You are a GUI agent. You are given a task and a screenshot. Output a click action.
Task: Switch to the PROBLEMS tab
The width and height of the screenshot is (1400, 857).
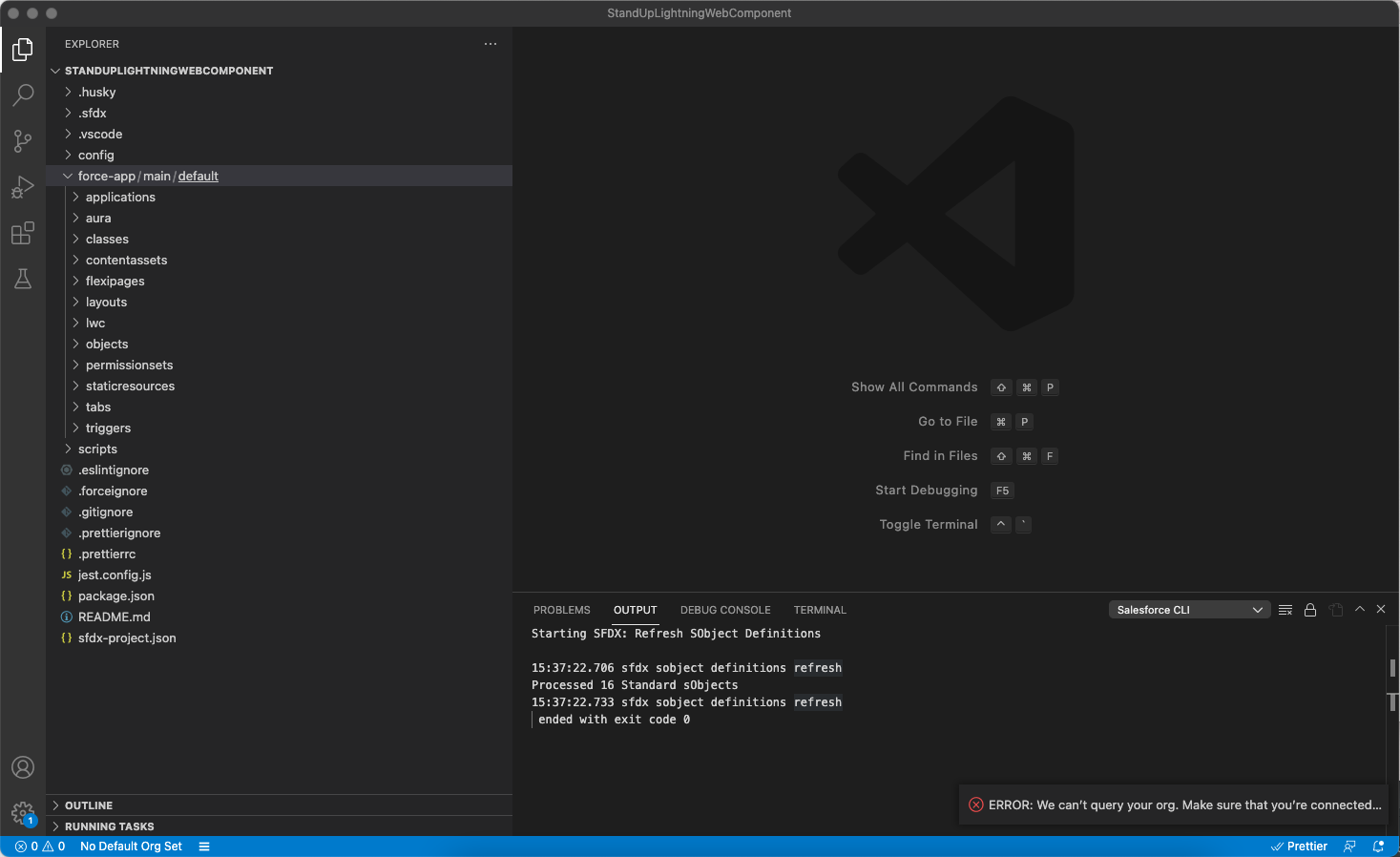pos(561,609)
